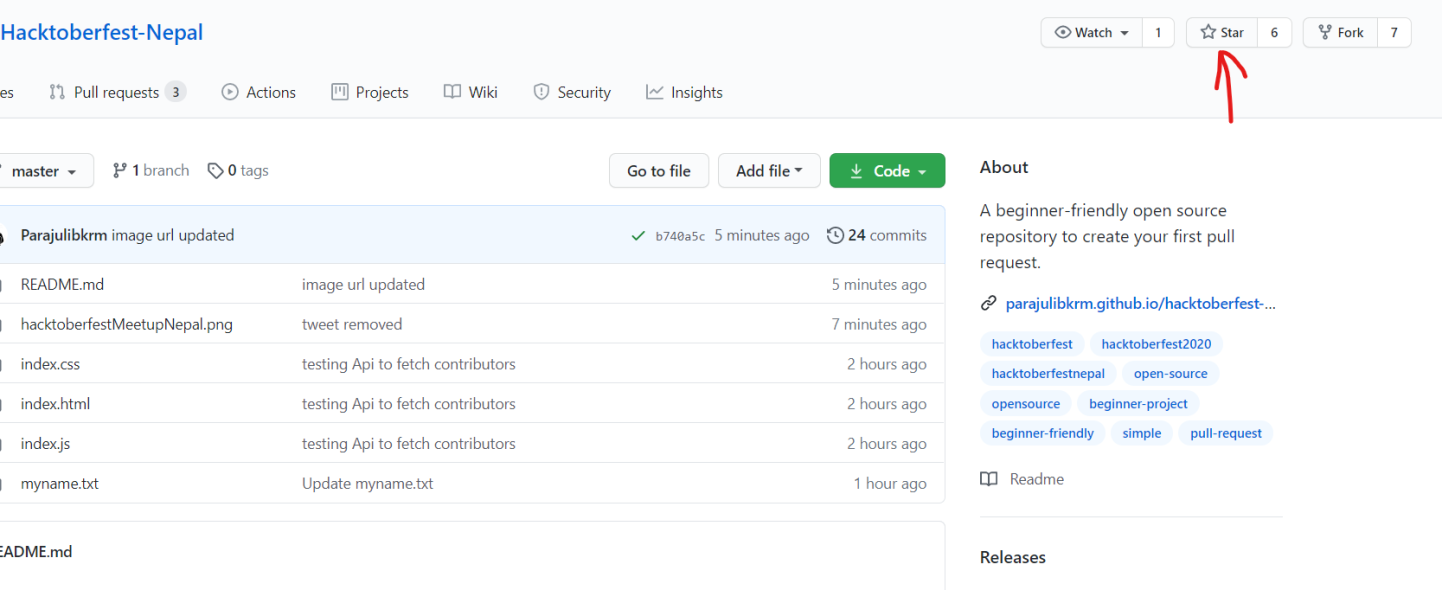Open hacktoberfestMeetupNepal.png file
Screen dimensions: 1442x590
[127, 325]
